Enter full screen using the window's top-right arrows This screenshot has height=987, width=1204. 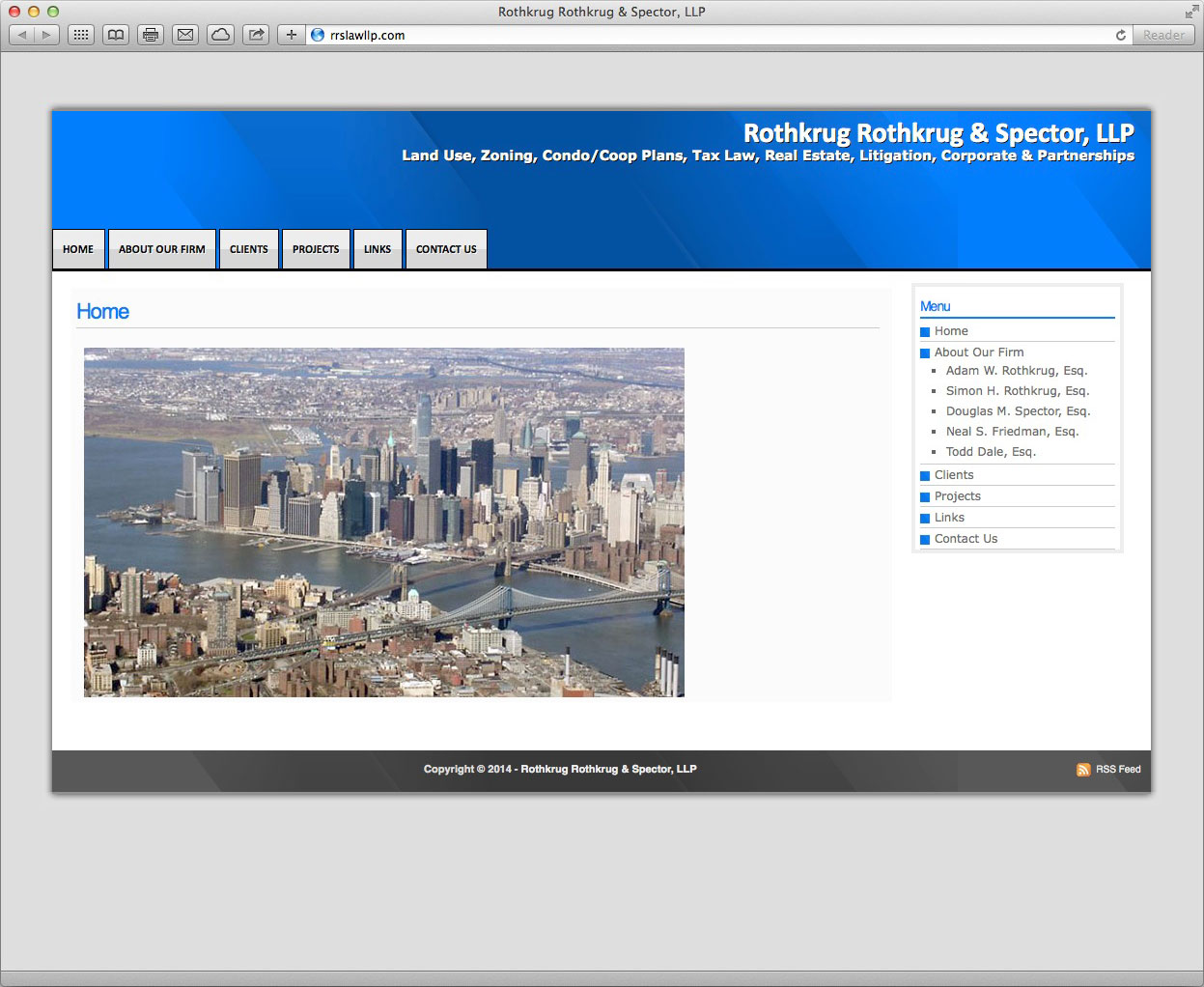(1191, 12)
